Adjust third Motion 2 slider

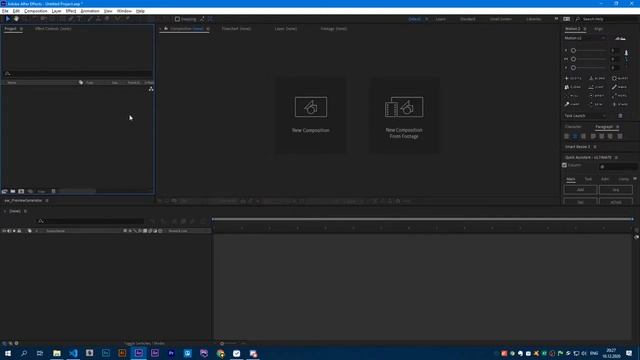pyautogui.click(x=573, y=68)
